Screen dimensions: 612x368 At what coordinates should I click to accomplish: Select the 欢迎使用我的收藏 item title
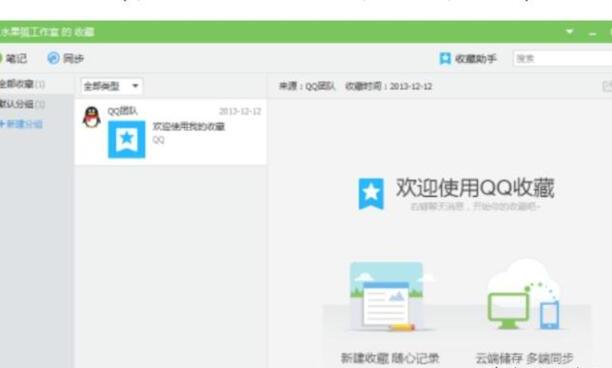(x=189, y=126)
